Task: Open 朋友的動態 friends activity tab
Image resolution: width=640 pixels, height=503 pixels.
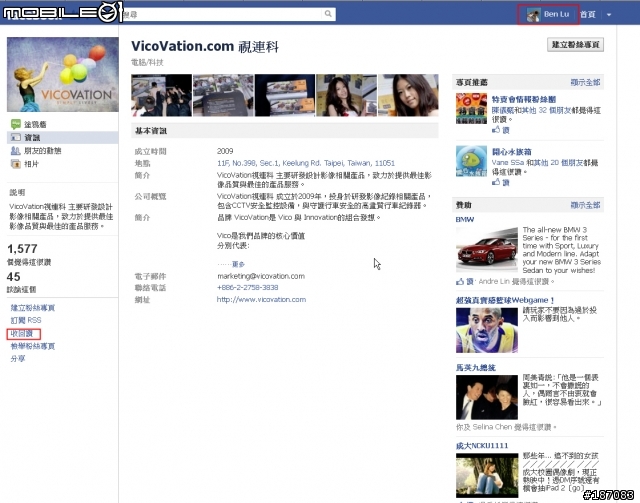Action: [x=42, y=151]
